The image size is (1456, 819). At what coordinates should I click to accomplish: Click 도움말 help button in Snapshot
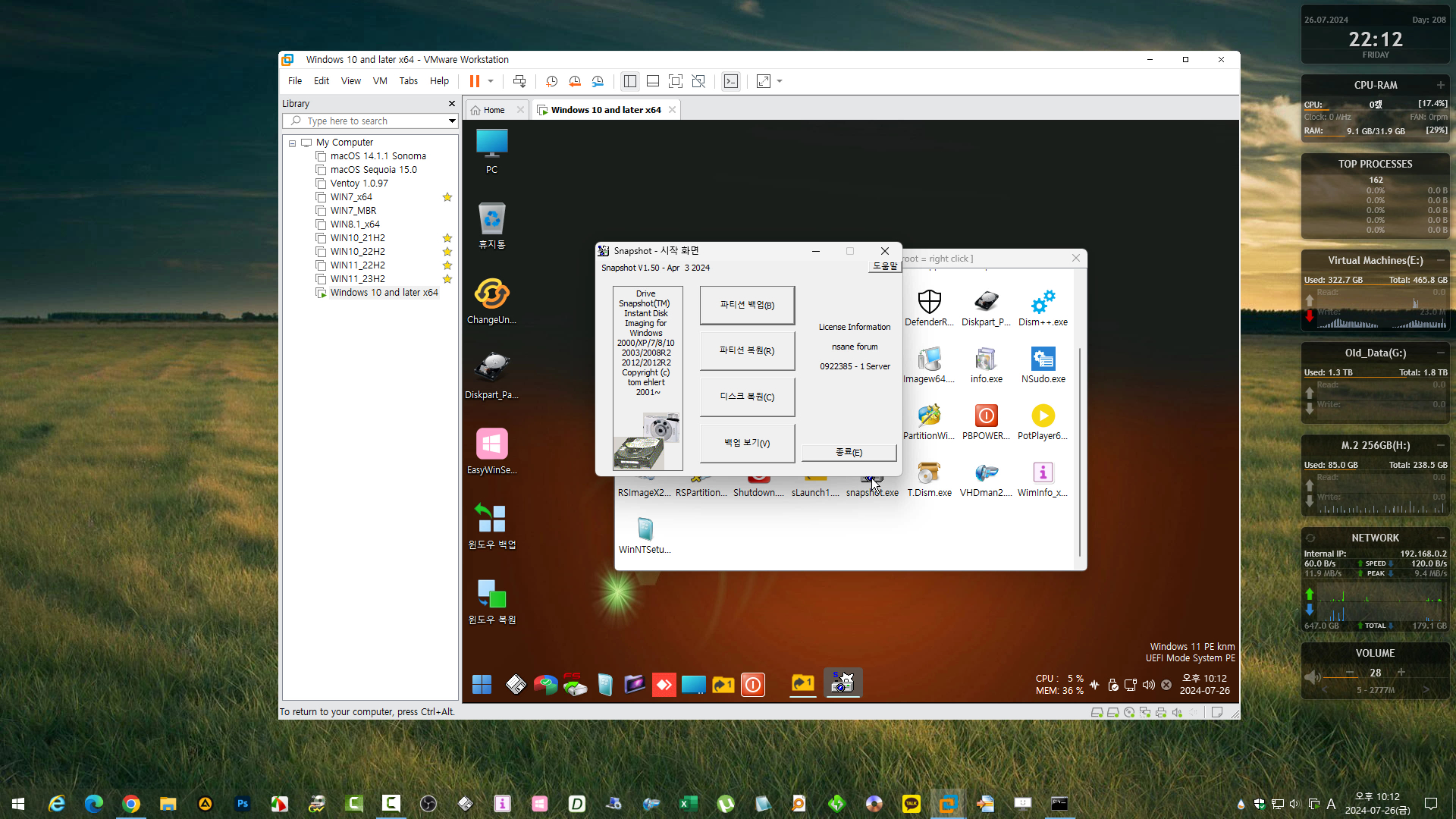coord(884,266)
